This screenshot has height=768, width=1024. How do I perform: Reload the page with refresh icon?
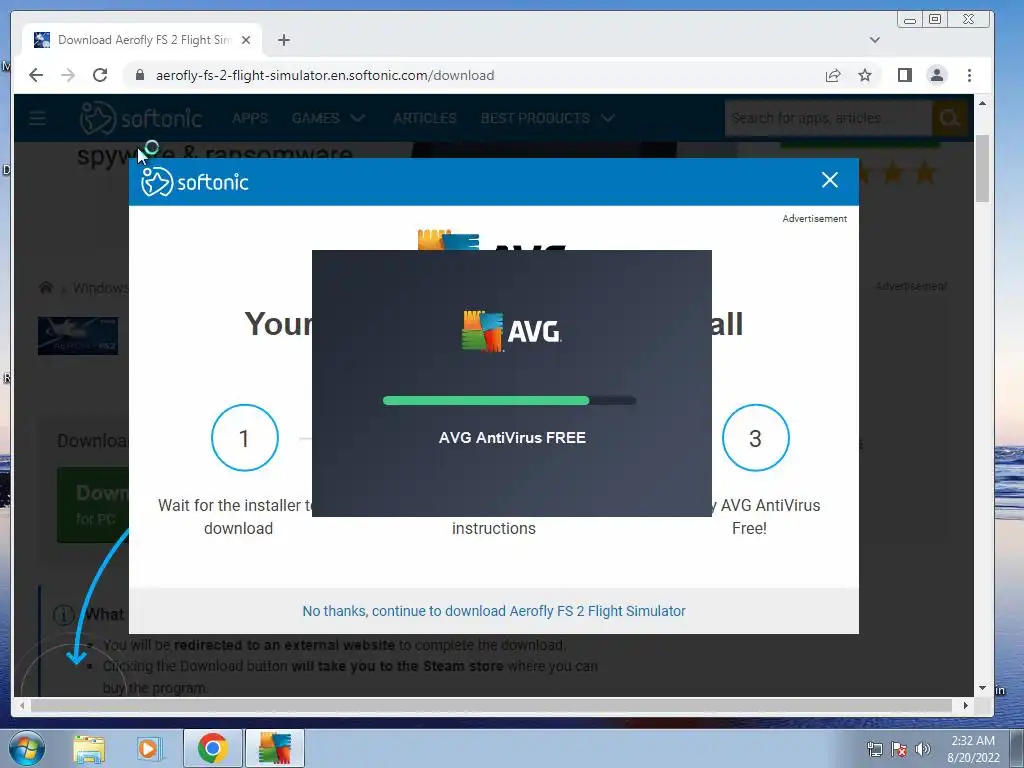point(100,75)
